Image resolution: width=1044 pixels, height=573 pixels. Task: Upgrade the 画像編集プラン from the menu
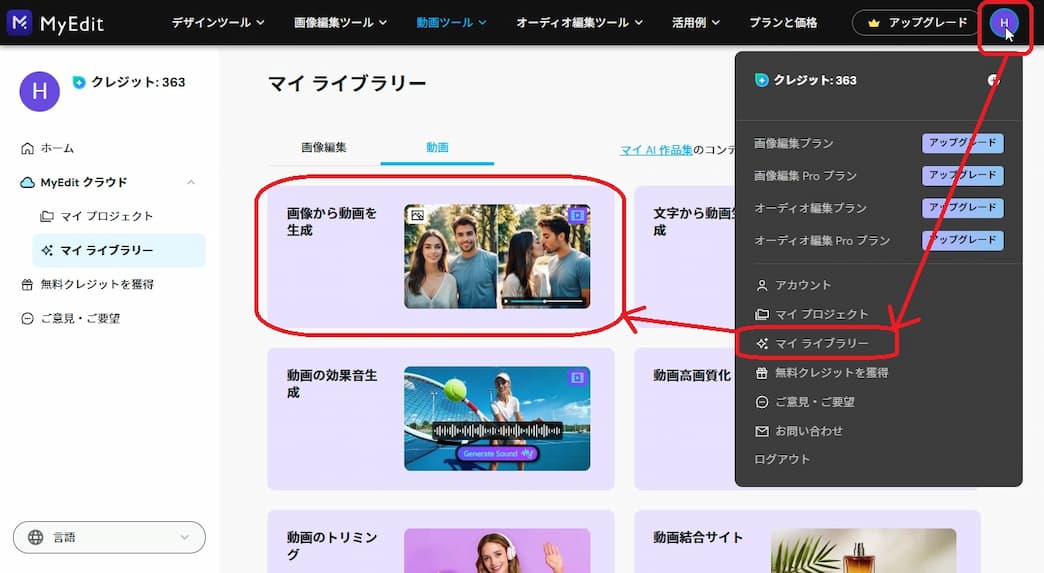962,143
